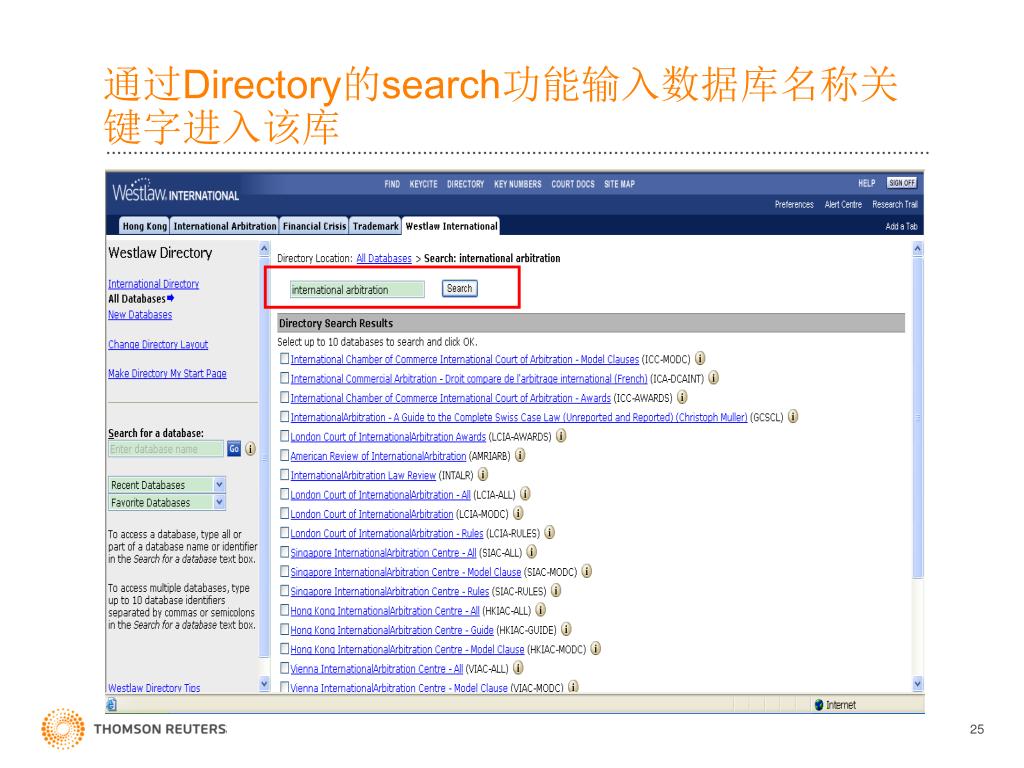This screenshot has width=1024, height=768.
Task: Click the Search button
Action: [x=460, y=289]
